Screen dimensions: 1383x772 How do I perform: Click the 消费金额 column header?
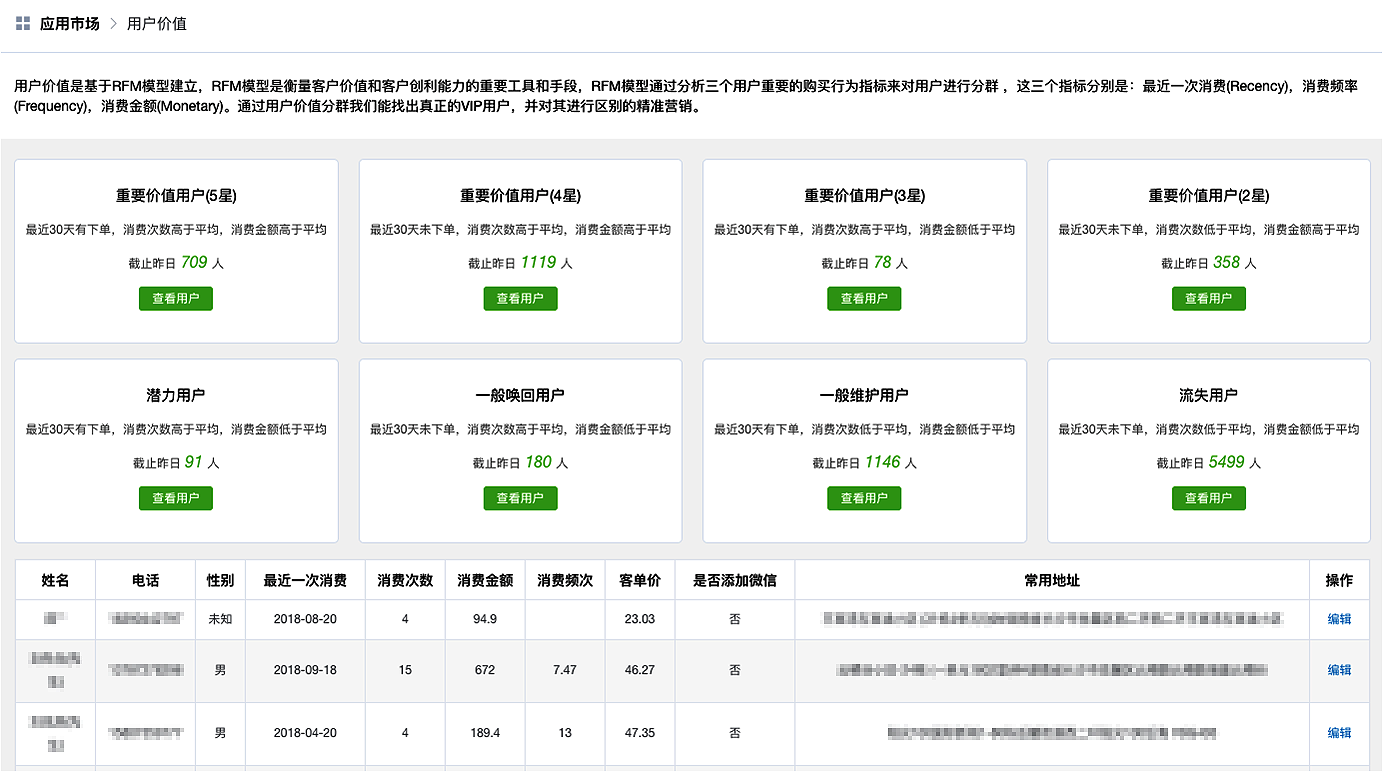(x=485, y=580)
